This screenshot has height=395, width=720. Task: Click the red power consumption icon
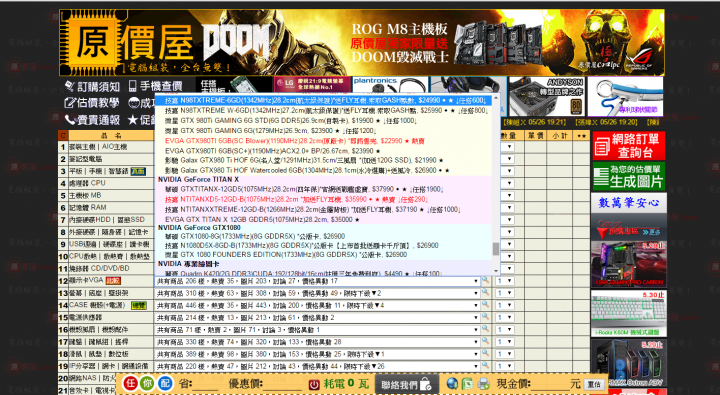(x=314, y=384)
